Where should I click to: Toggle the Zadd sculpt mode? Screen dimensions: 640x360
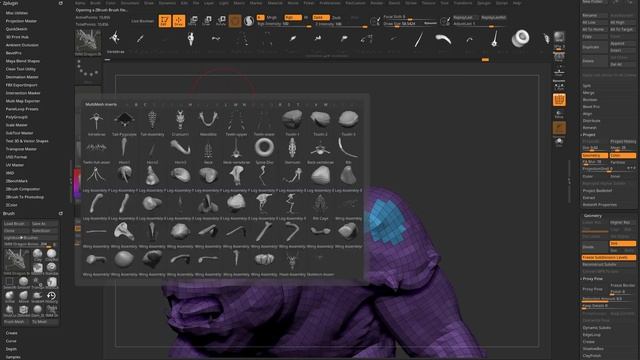321,18
